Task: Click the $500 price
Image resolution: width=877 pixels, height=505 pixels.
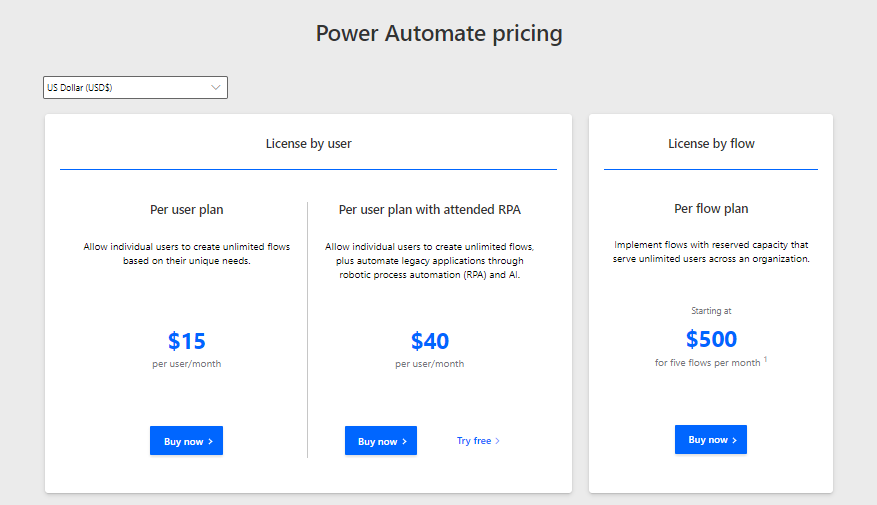Action: [711, 339]
